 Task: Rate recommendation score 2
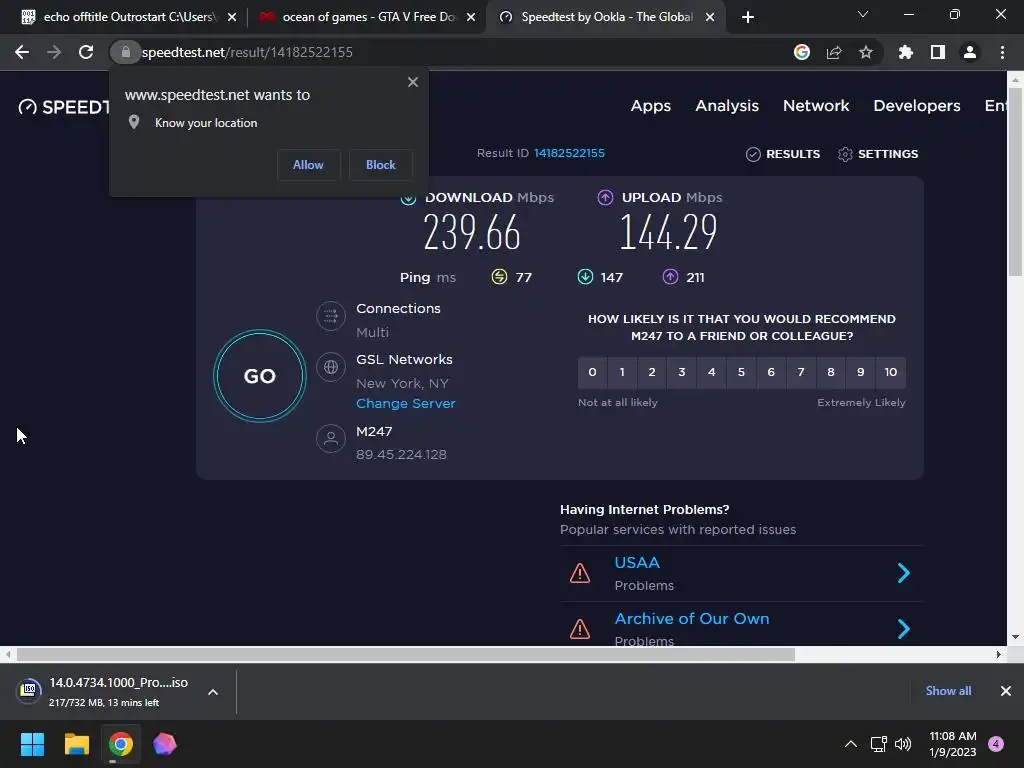[x=652, y=372]
